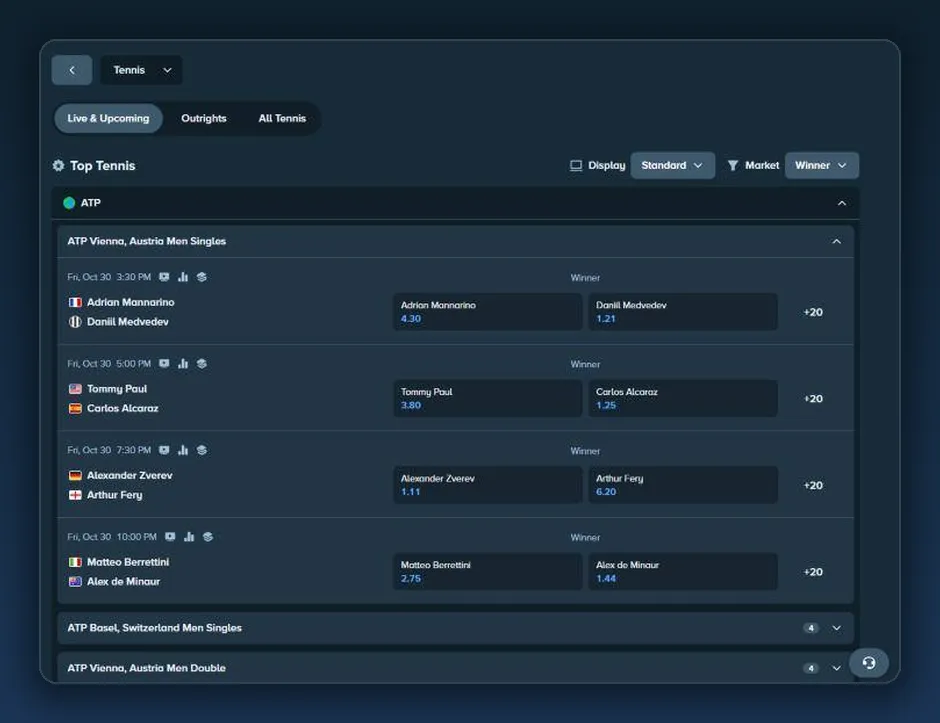Screen dimensions: 940x723
Task: Click the Fri, Oct 30 10:00 PM match time
Action: click(x=112, y=537)
